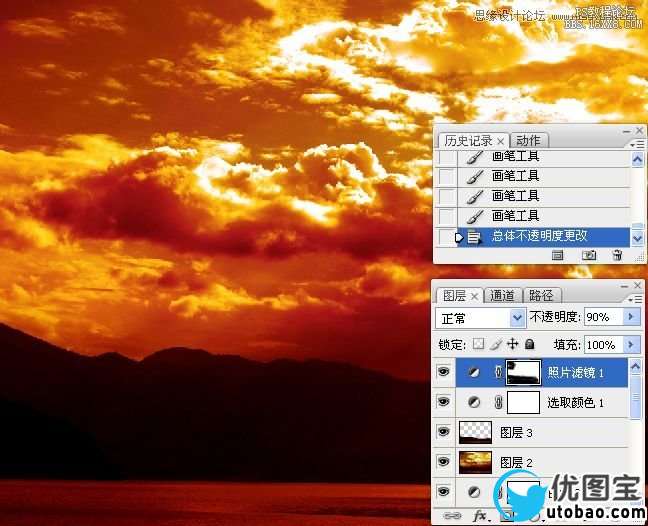Click link layers icon at panel bottom

pyautogui.click(x=452, y=516)
